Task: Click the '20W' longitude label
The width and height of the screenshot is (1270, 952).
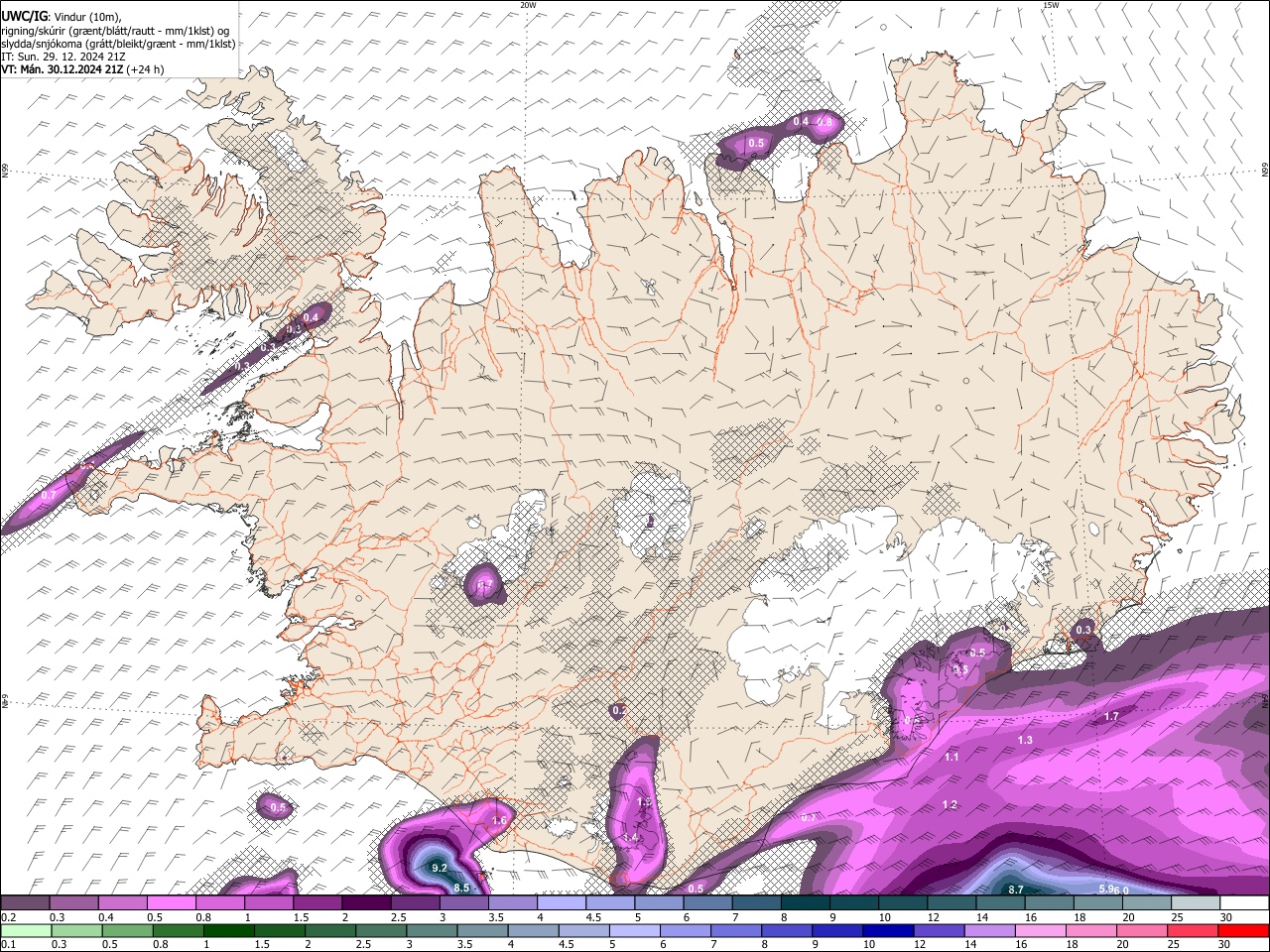Action: click(x=528, y=5)
